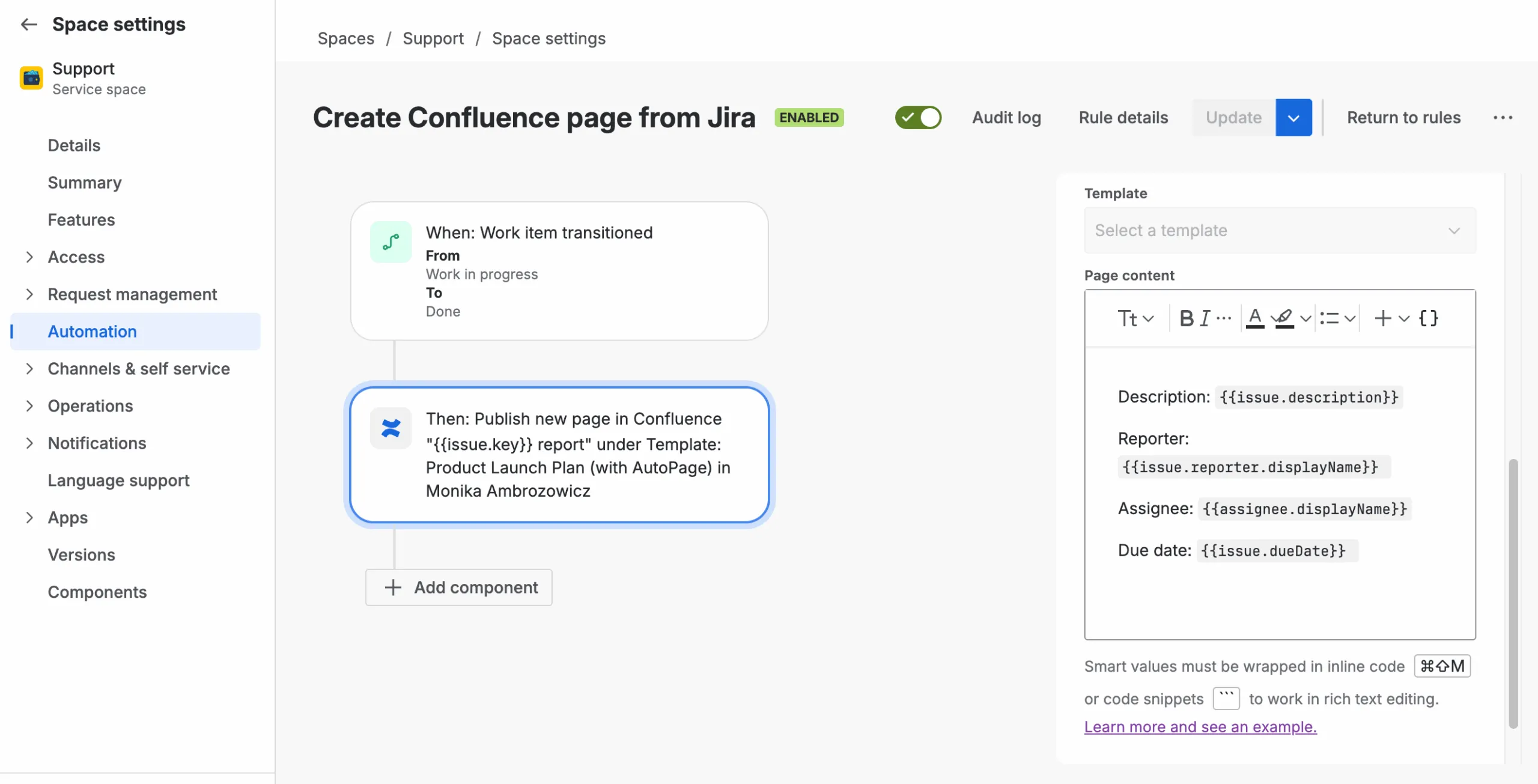
Task: Select the Publish new page in Confluence card
Action: coord(559,455)
